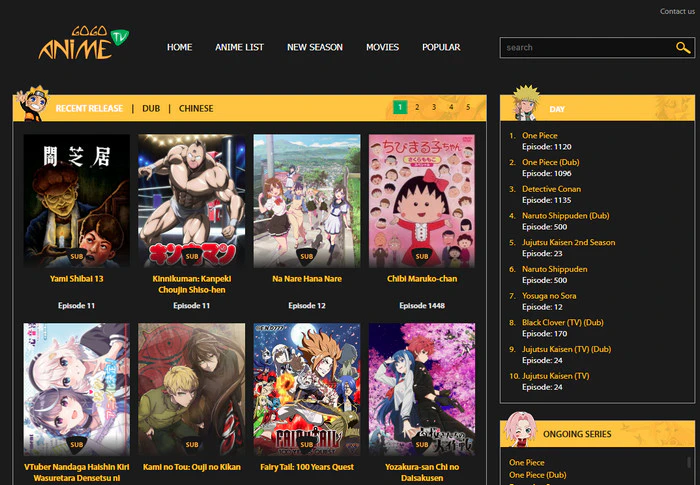Click Fairy Tail: 100 Years Quest title
The width and height of the screenshot is (700, 485).
[x=307, y=467]
